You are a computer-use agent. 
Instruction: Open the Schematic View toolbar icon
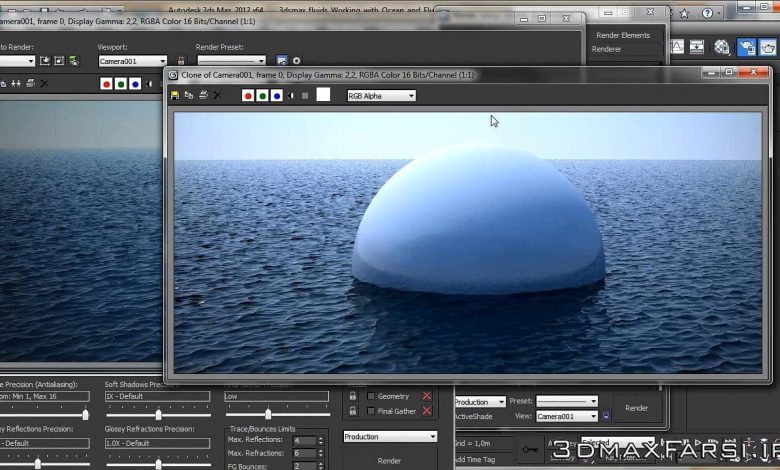point(696,47)
